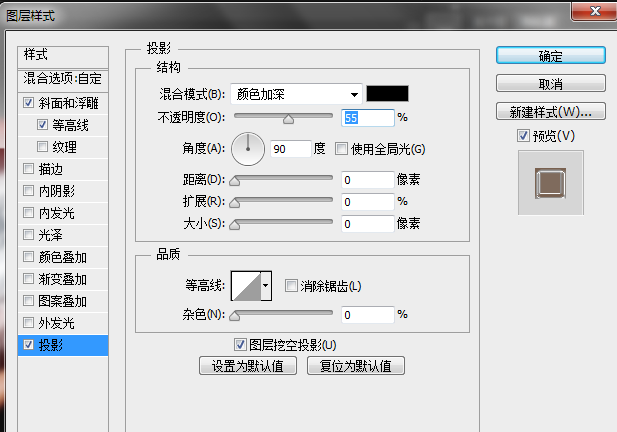Click the 距离 pixel input field
Image resolution: width=617 pixels, height=432 pixels.
(x=366, y=180)
